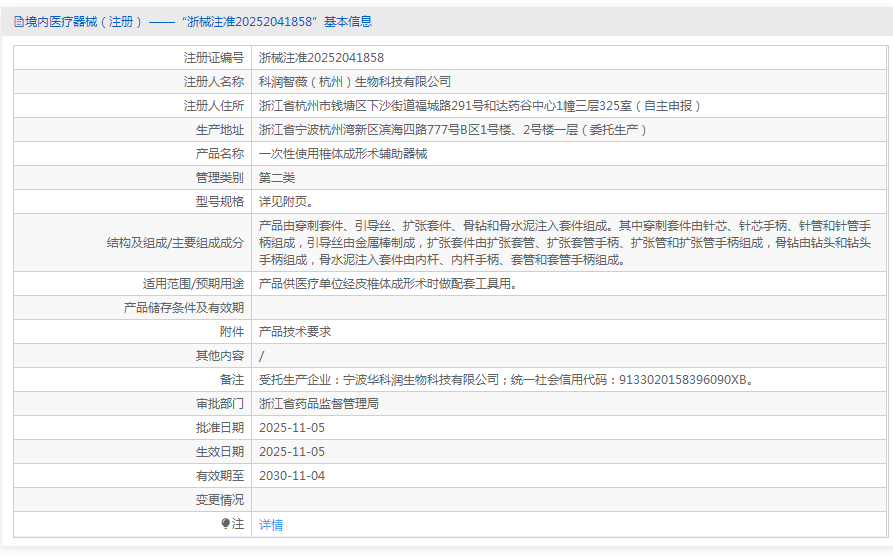Click the 产品储存条件及有效期 label
This screenshot has height=558, width=893.
183,307
